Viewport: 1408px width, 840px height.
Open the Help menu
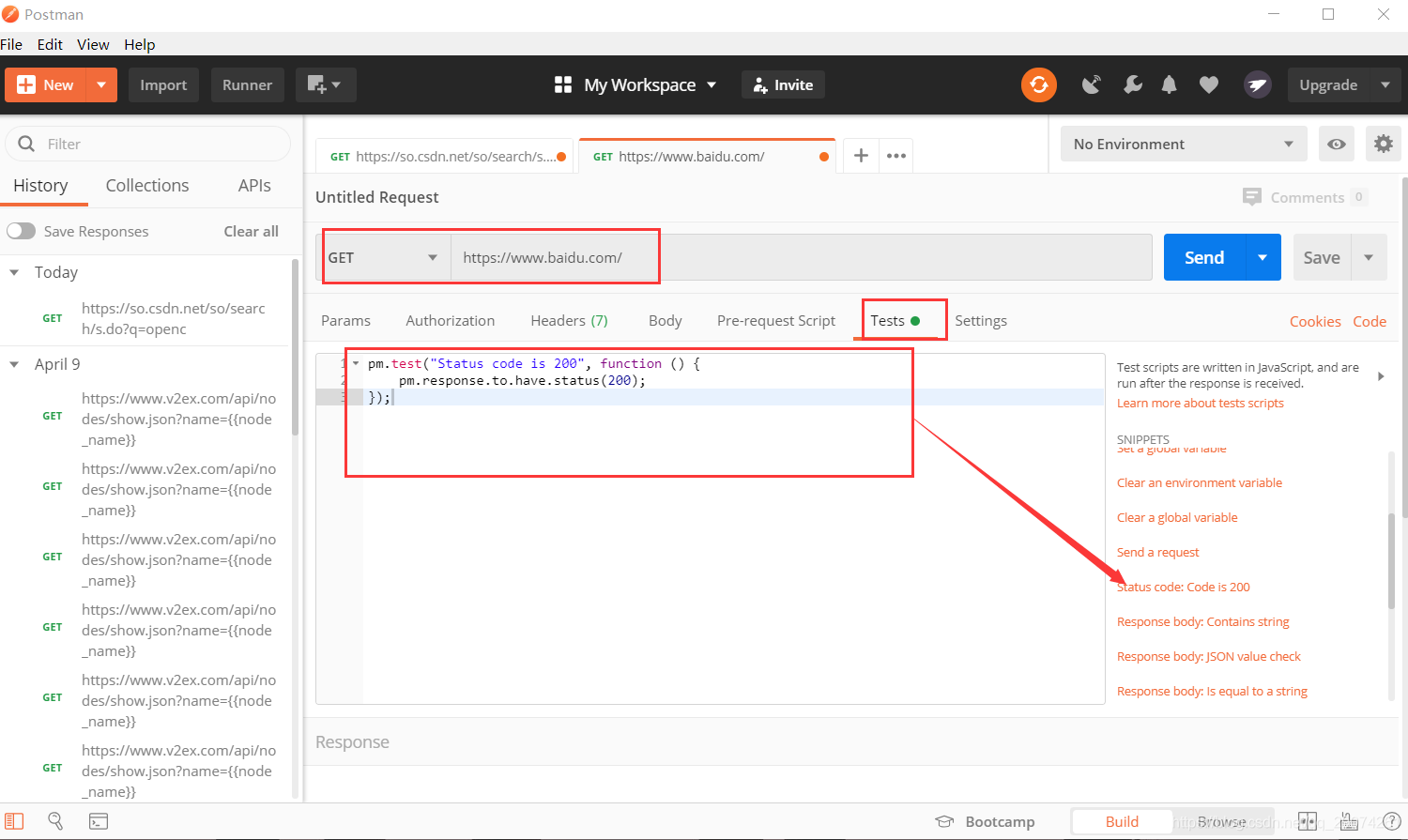click(140, 44)
